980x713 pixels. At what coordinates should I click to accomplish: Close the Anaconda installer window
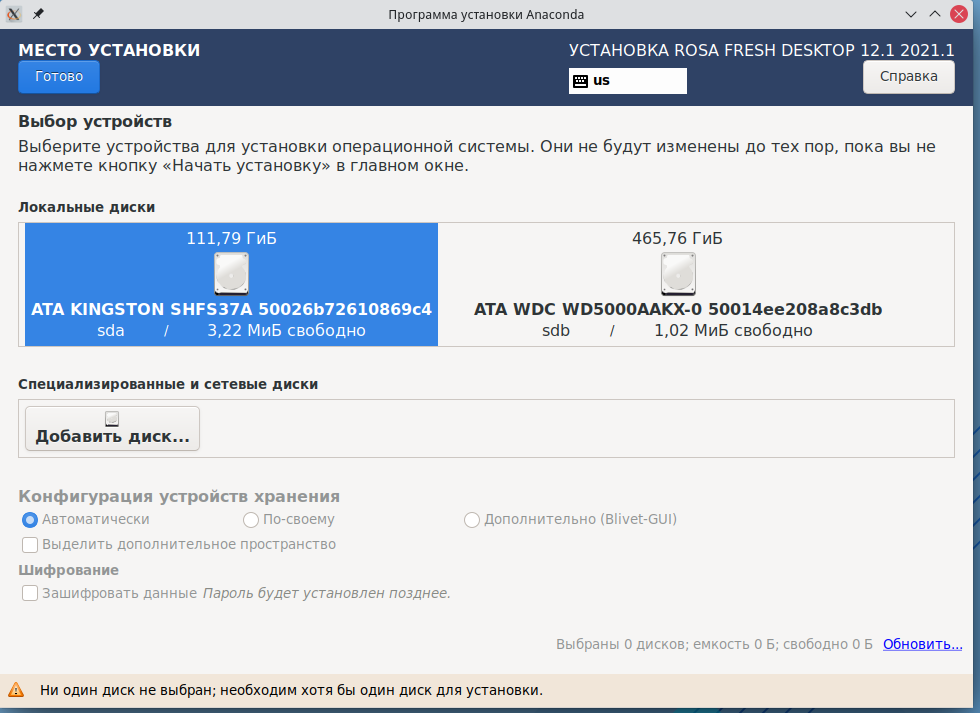[x=959, y=14]
